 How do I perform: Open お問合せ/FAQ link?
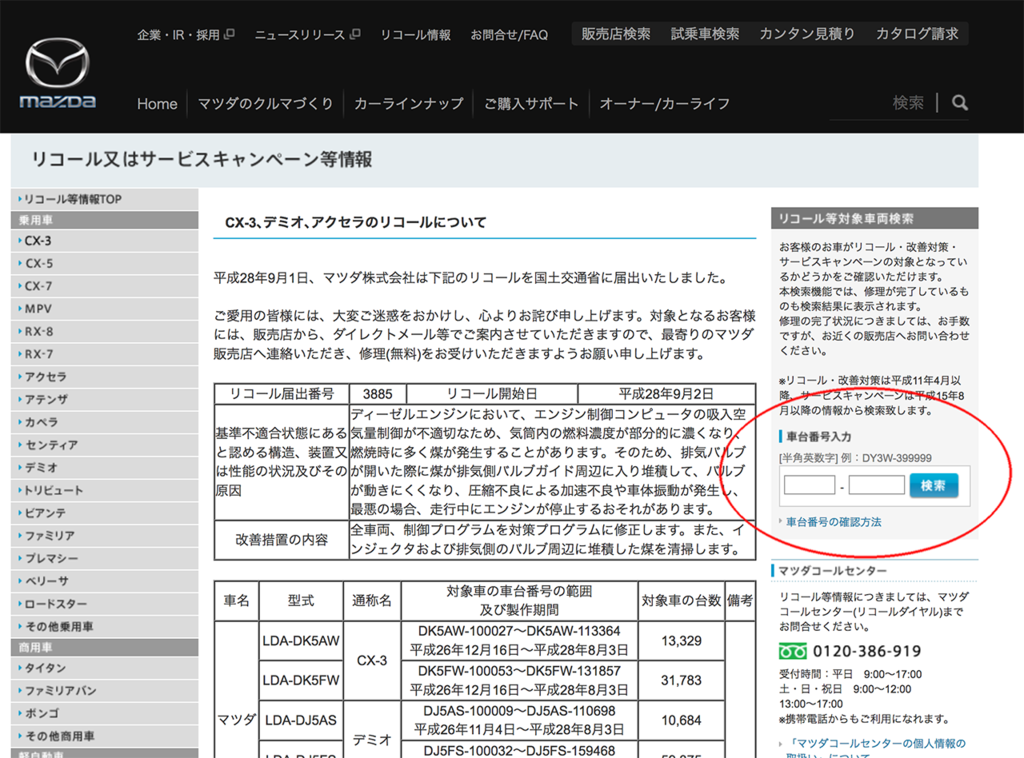point(509,35)
